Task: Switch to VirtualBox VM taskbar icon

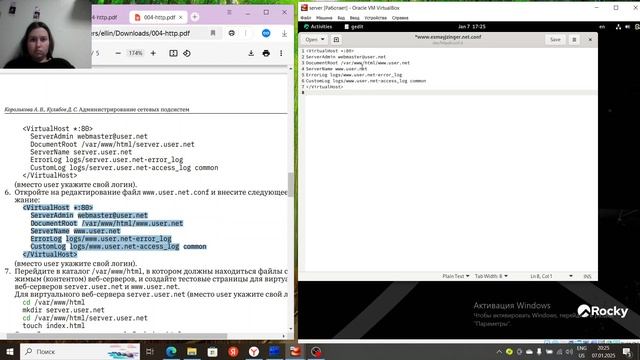Action: [296, 351]
